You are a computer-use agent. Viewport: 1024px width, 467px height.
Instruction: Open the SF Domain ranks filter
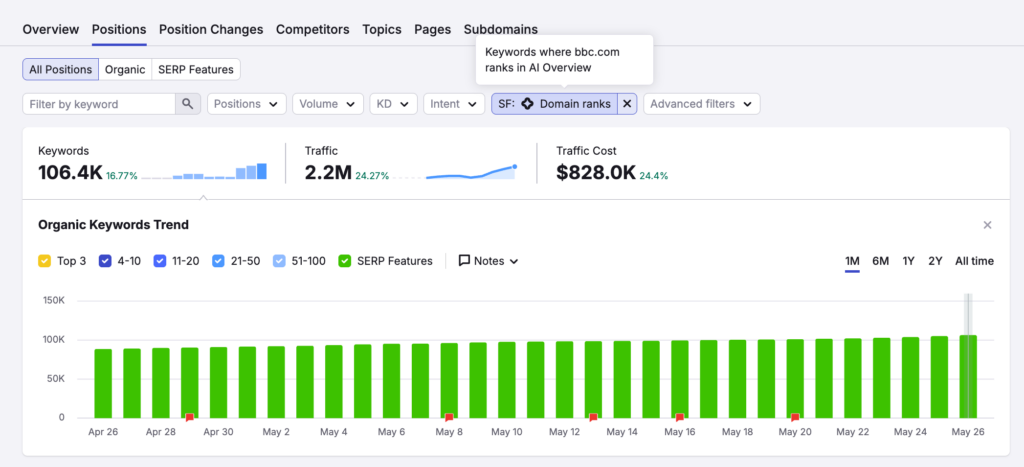tap(554, 104)
